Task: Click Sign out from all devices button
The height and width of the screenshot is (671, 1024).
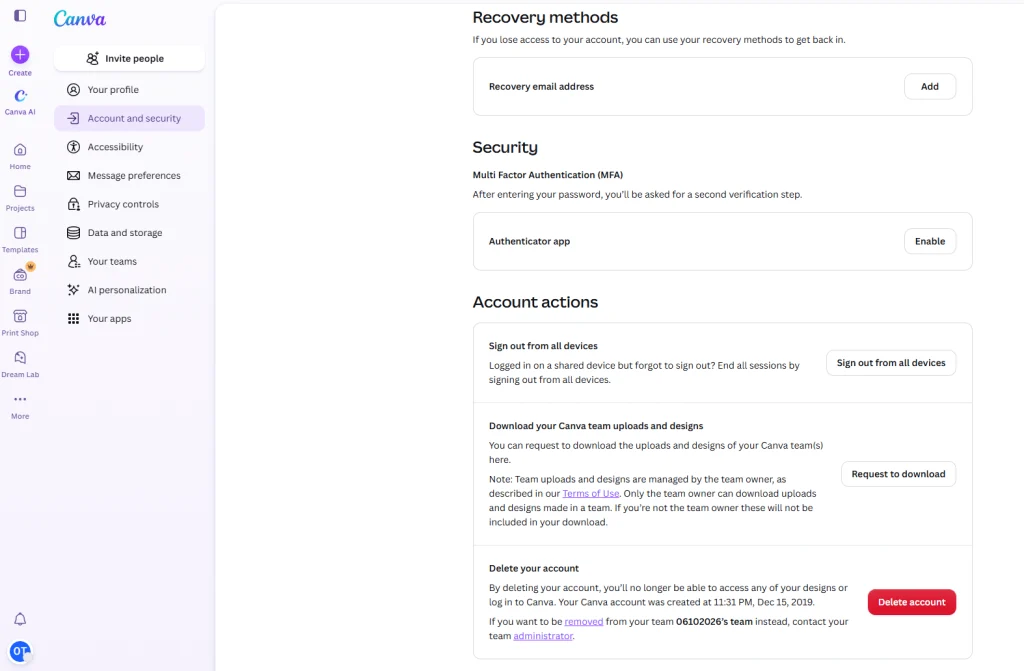Action: (891, 363)
